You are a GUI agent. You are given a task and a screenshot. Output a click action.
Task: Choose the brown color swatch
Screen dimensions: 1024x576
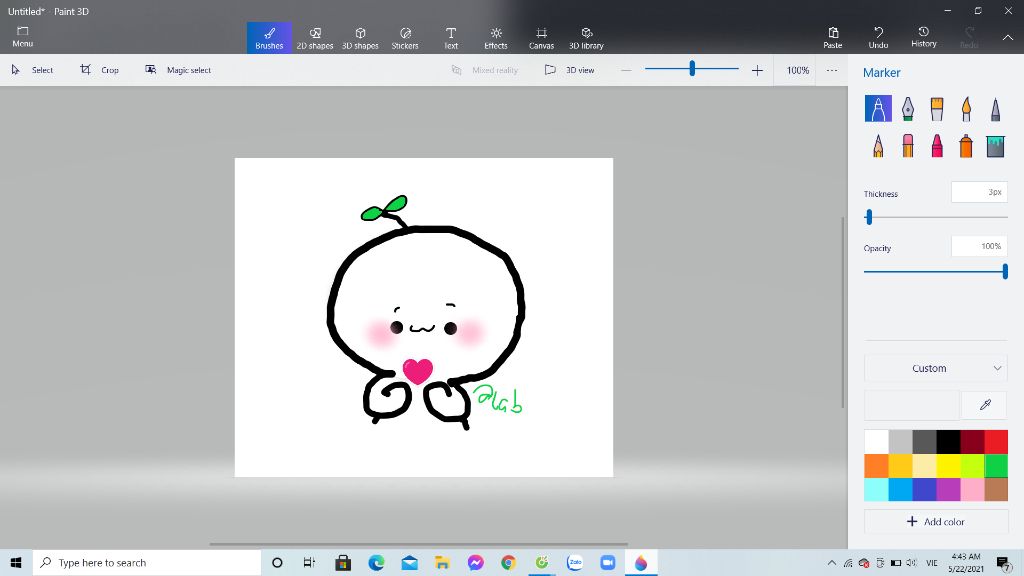(x=996, y=489)
